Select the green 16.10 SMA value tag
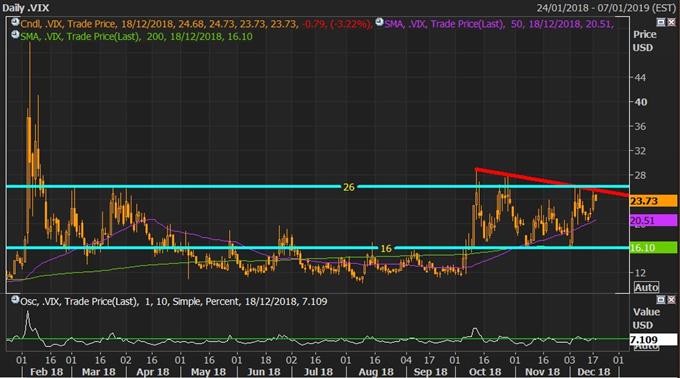680x378 pixels. click(x=653, y=248)
